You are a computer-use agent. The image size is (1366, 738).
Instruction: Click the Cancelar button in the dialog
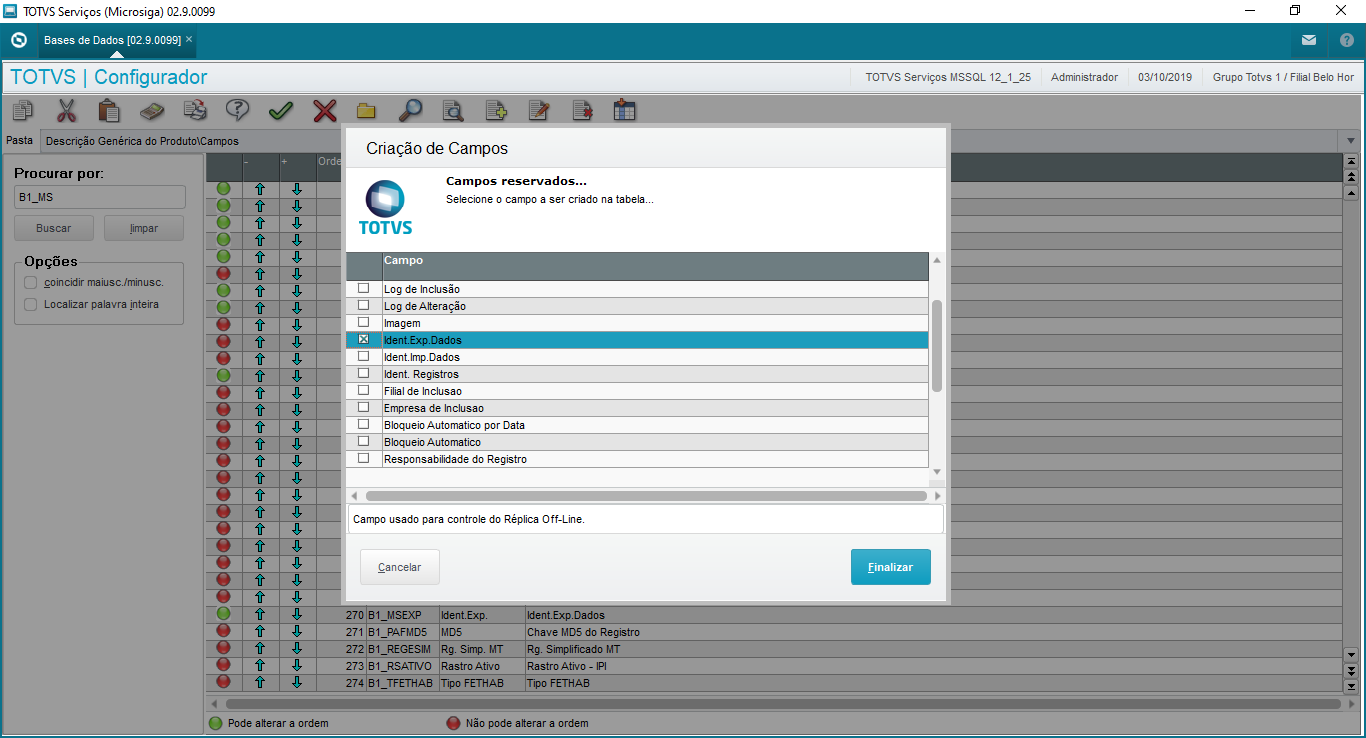tap(399, 567)
